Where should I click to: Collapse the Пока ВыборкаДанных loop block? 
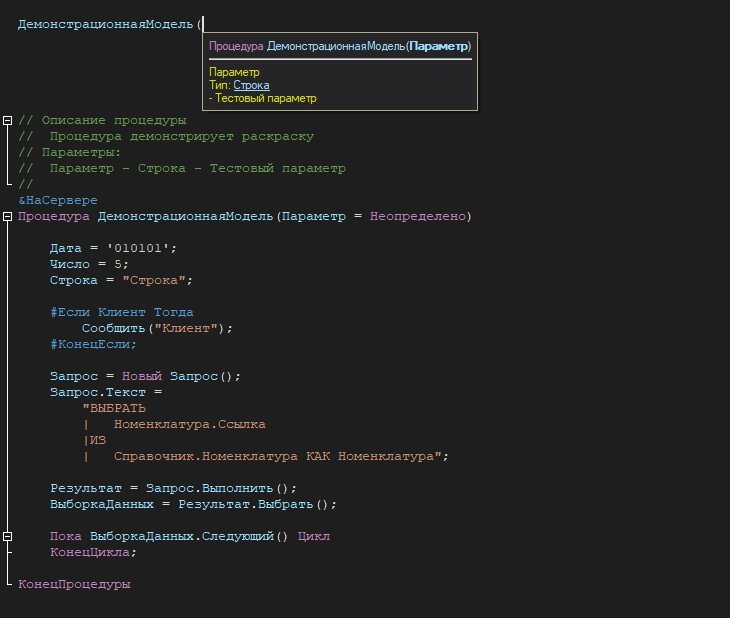[7, 537]
